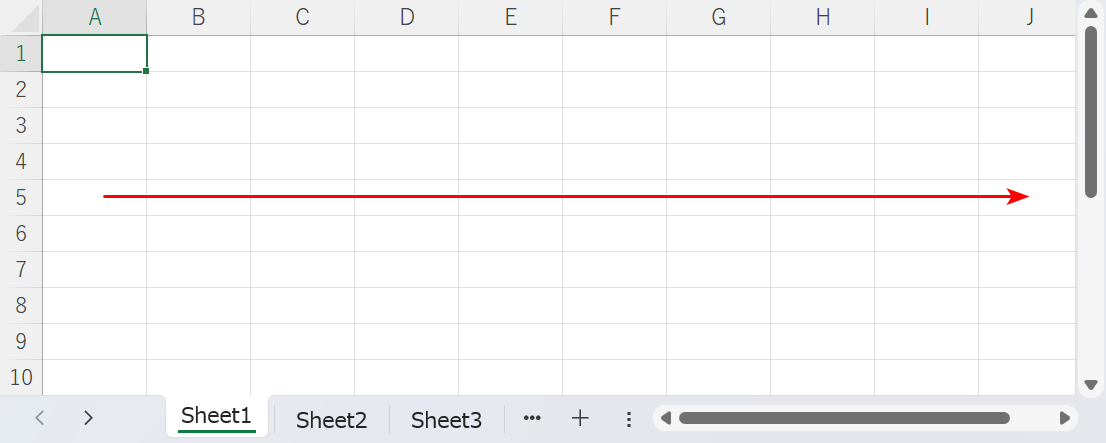This screenshot has height=443, width=1106.
Task: Click the vertical dots sheet bar handle
Action: [x=629, y=418]
